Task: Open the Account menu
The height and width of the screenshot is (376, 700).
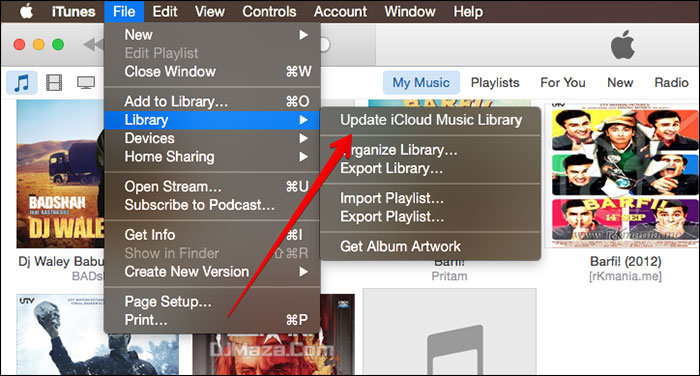Action: (x=340, y=11)
